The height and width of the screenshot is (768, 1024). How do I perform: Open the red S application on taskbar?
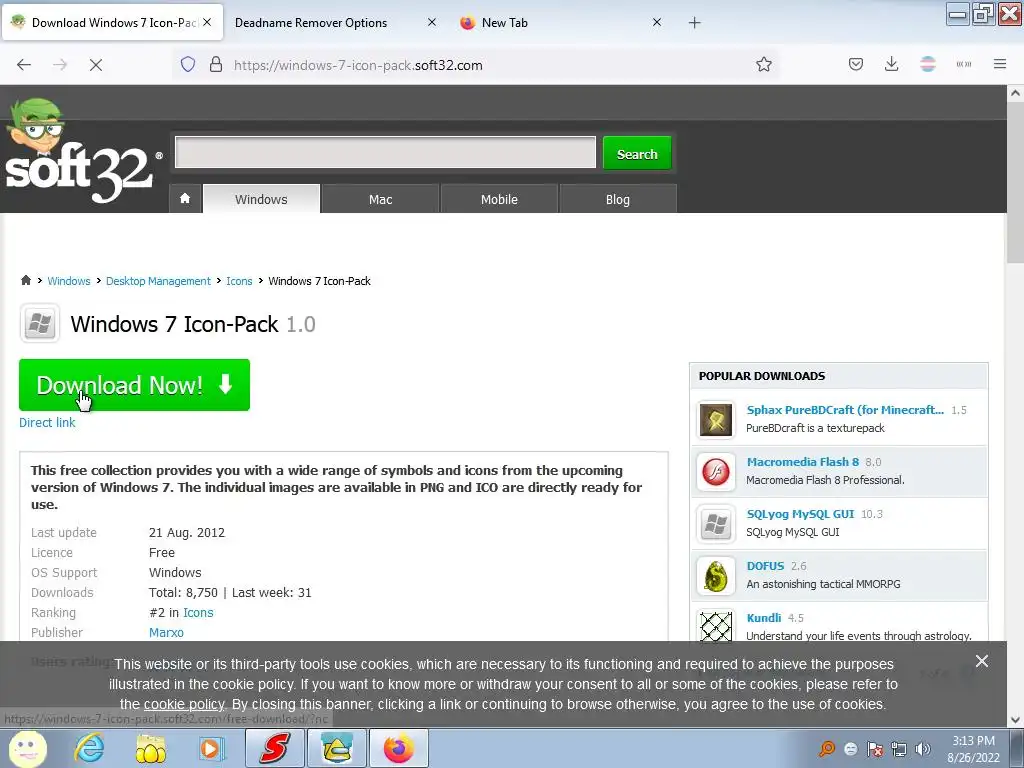tap(275, 748)
